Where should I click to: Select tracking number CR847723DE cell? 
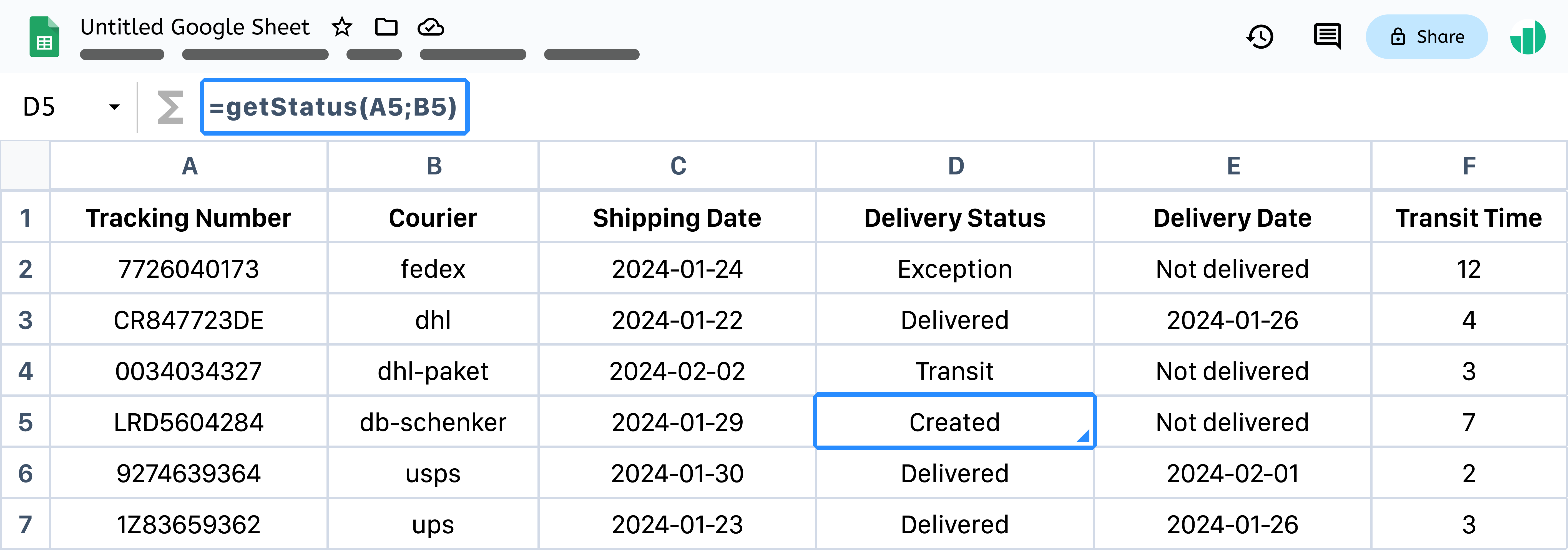(189, 320)
